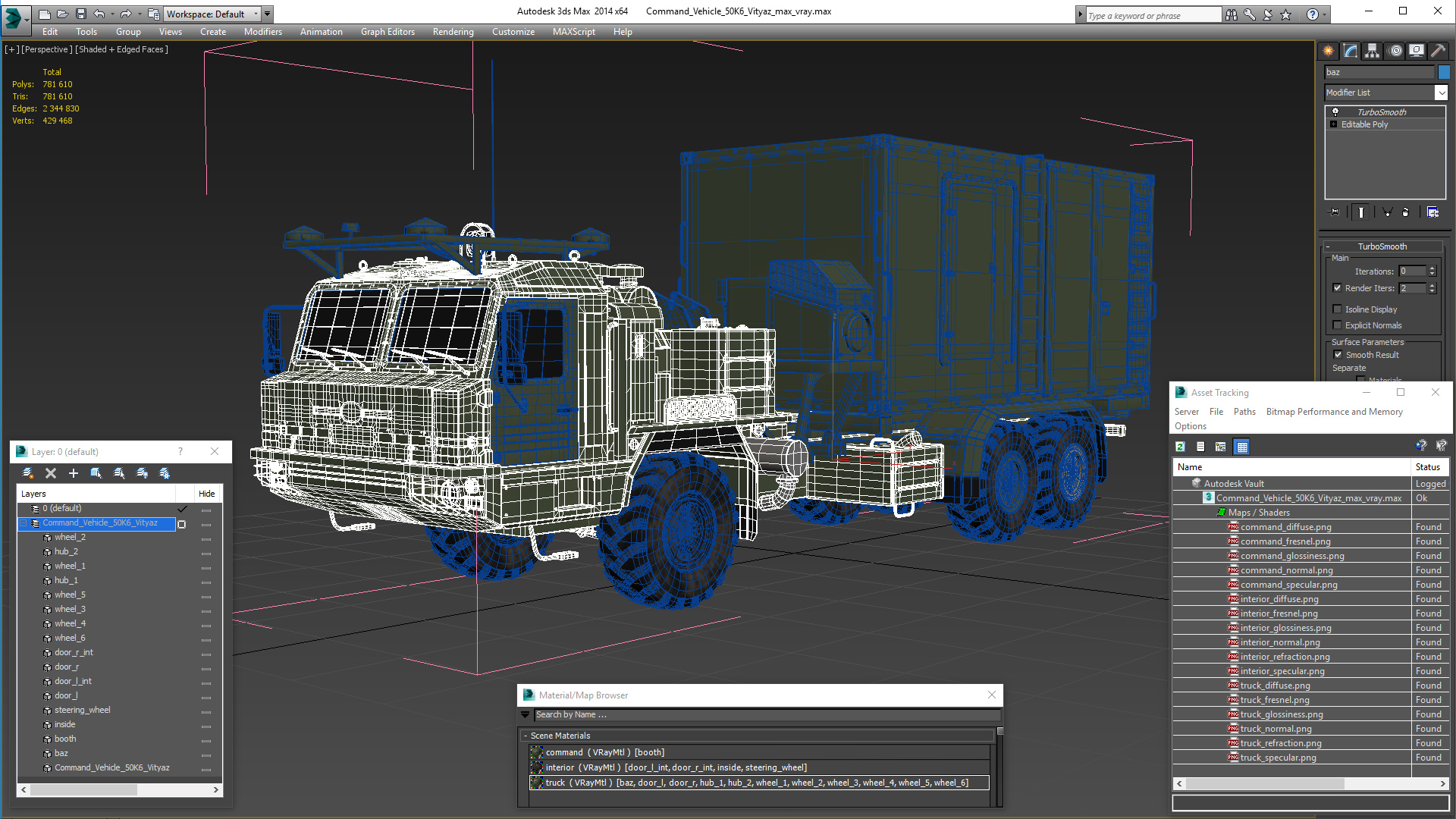Click Select Highlighted Objects and Layers icon
Viewport: 1456px width, 819px height.
click(x=96, y=473)
